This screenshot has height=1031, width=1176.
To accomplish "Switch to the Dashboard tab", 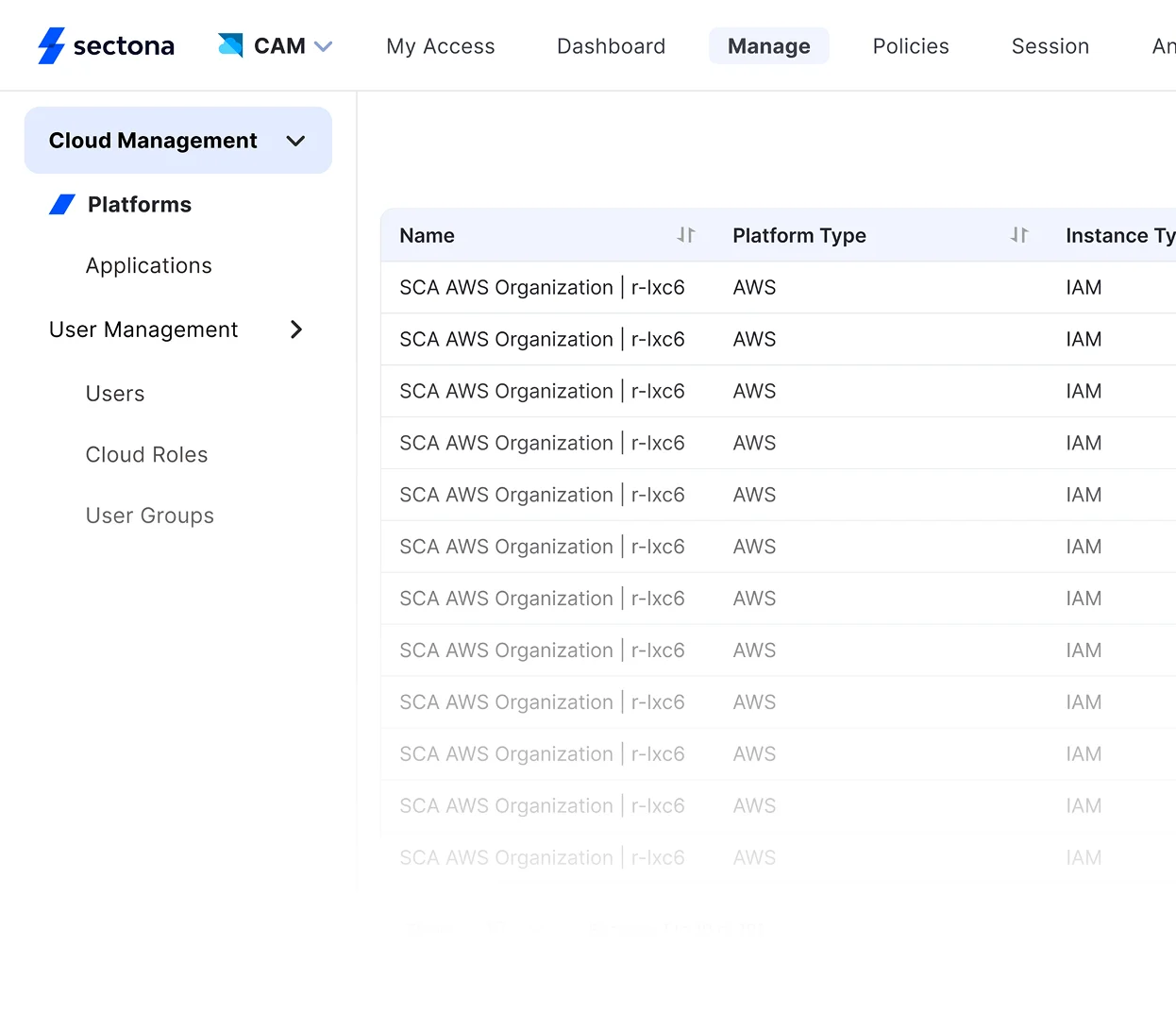I will (x=611, y=45).
